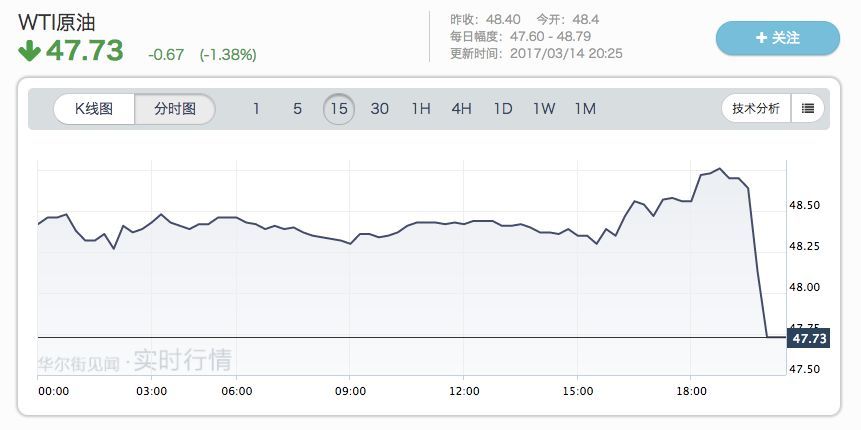This screenshot has width=861, height=430.
Task: Choose the 1D daily interval
Action: pyautogui.click(x=502, y=109)
